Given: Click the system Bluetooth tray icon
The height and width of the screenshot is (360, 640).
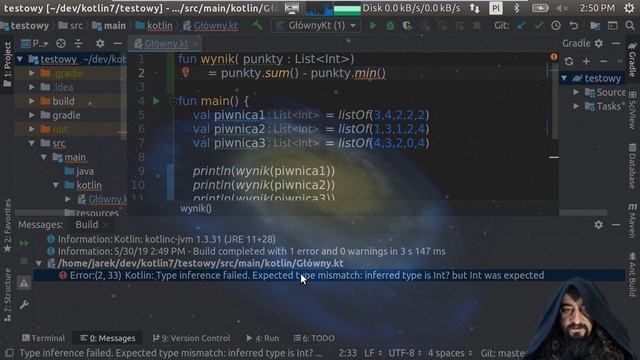Looking at the screenshot, I should (x=516, y=8).
